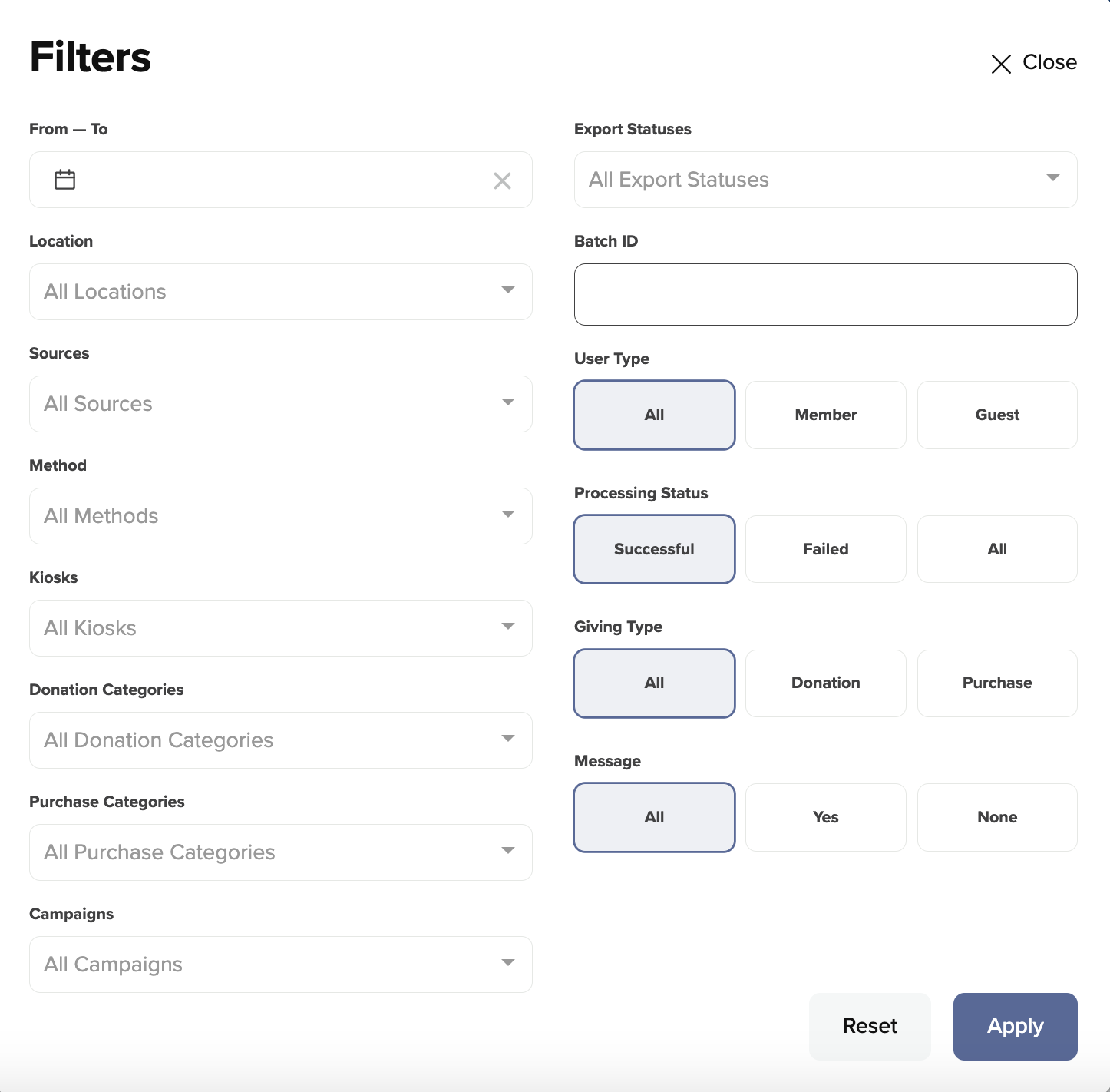Screen dimensions: 1110x1092
Task: Expand the All Sources dropdown
Action: point(280,404)
